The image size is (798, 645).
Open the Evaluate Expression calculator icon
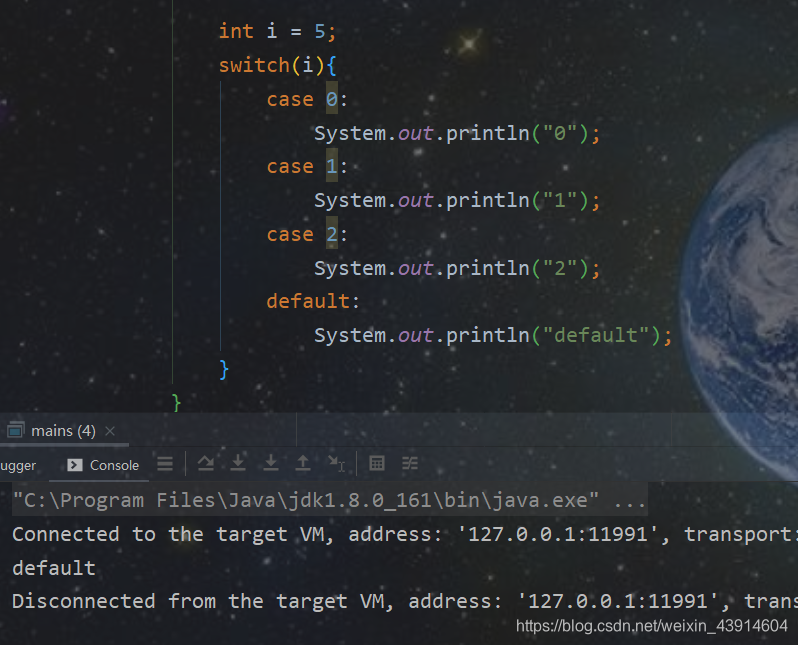377,463
